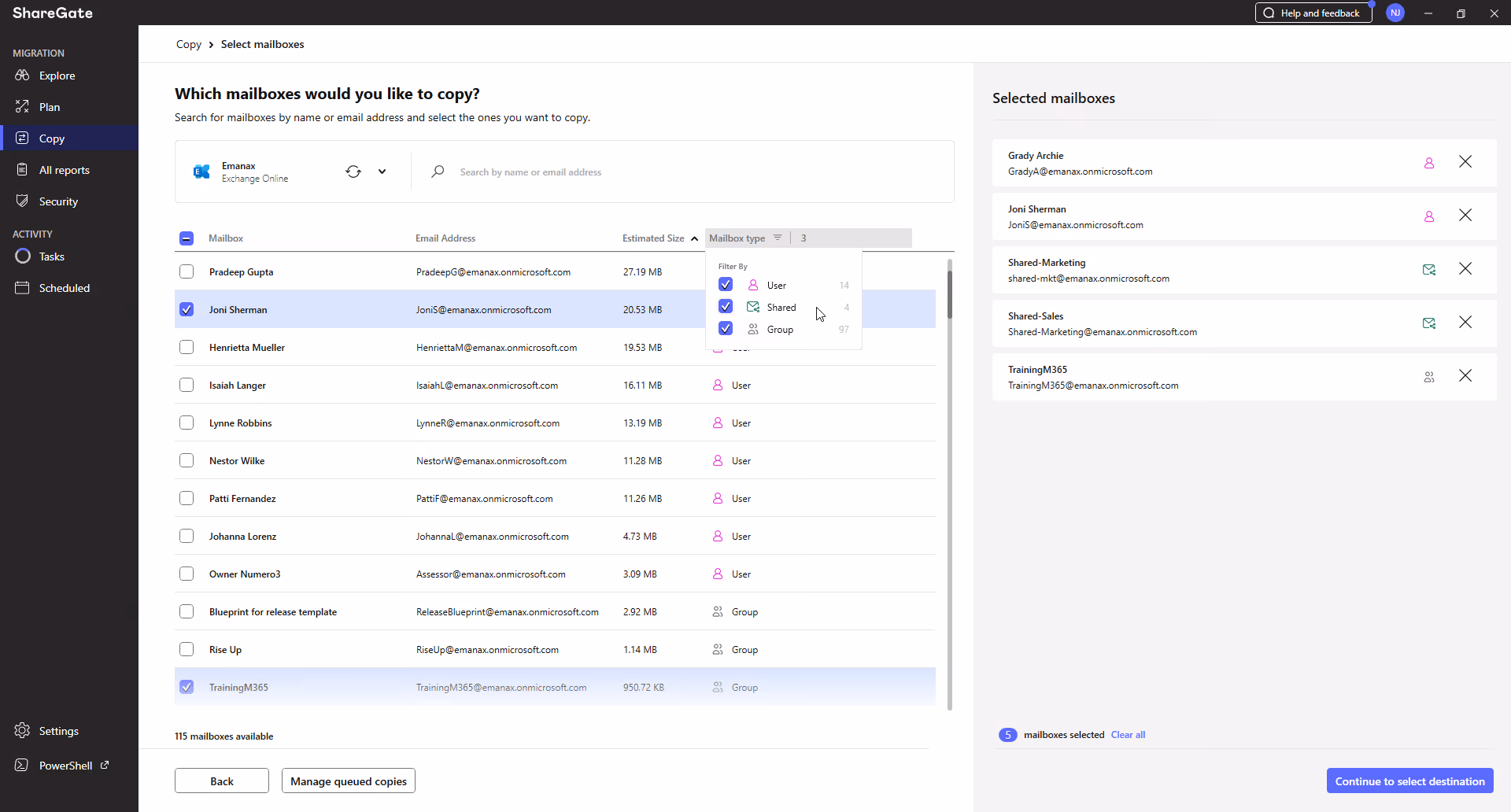1511x812 pixels.
Task: Uncheck the User filter checkbox
Action: pos(726,284)
